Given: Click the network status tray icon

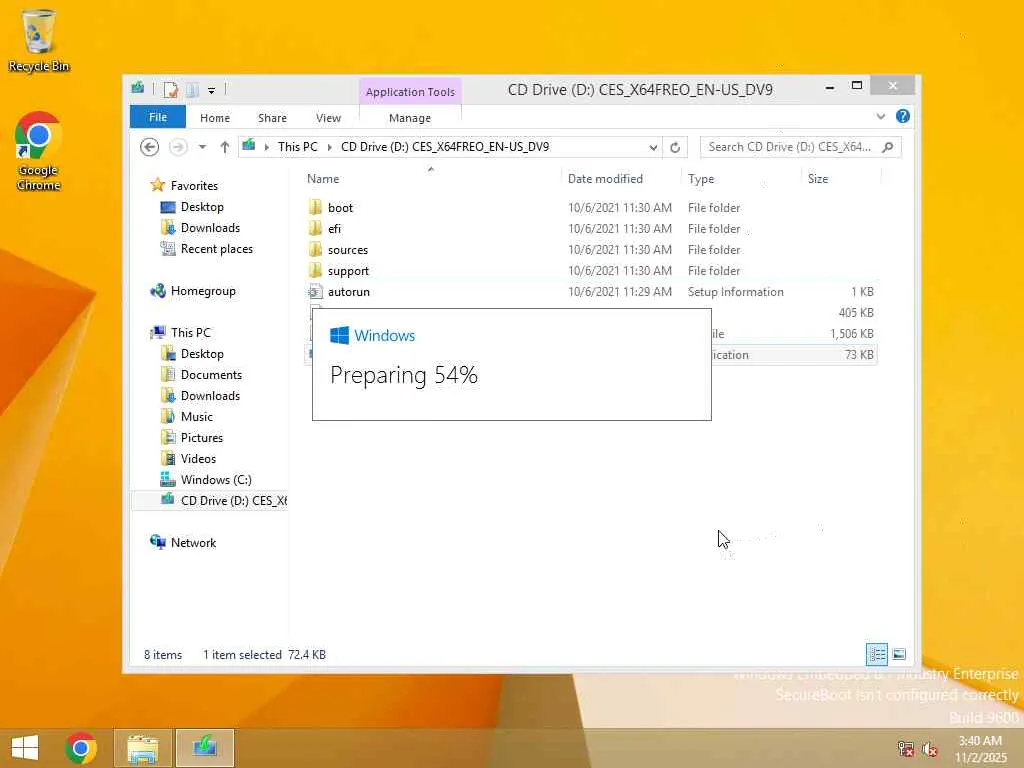Looking at the screenshot, I should (906, 749).
